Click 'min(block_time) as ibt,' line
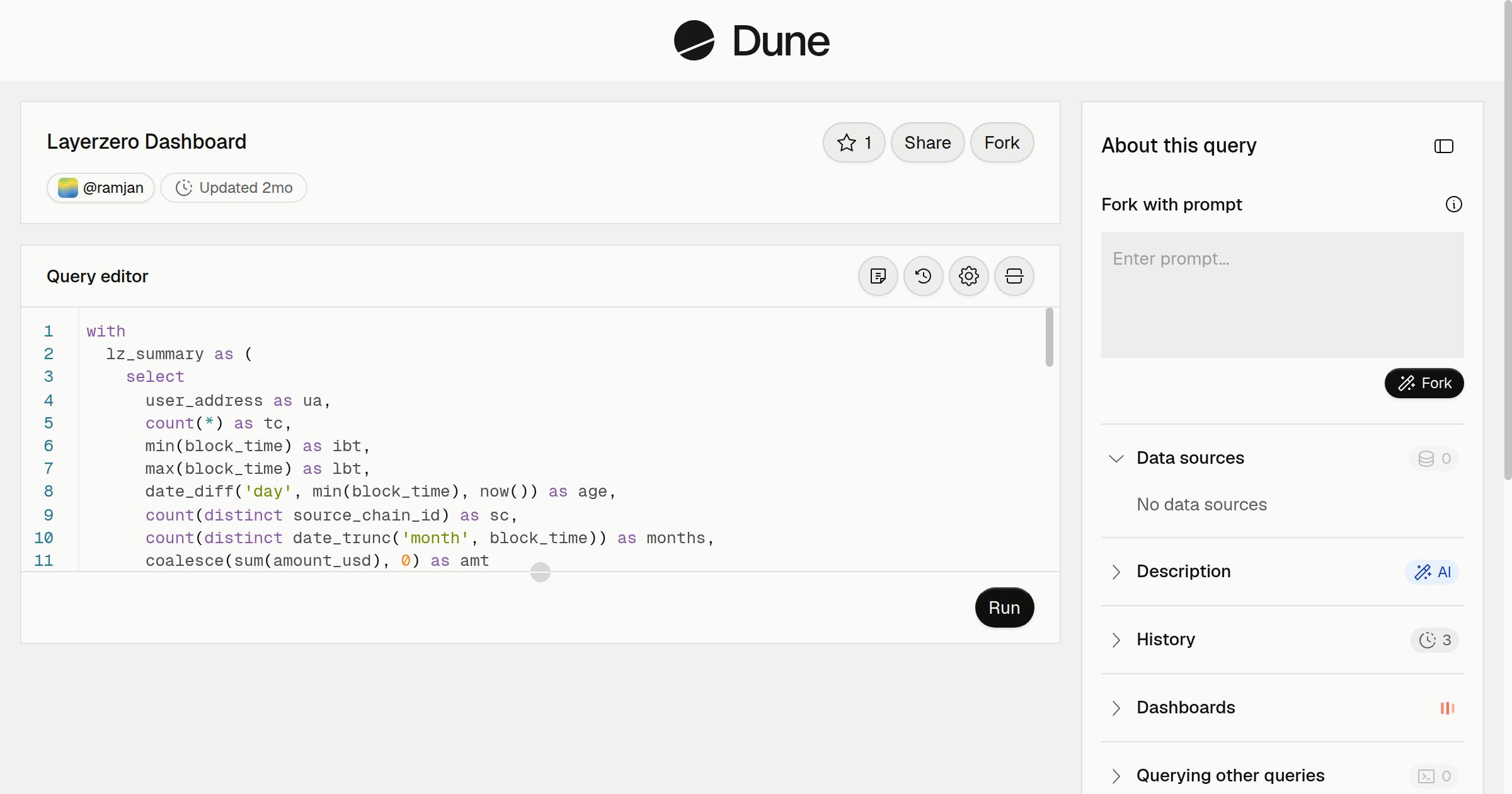This screenshot has width=1512, height=794. (258, 446)
